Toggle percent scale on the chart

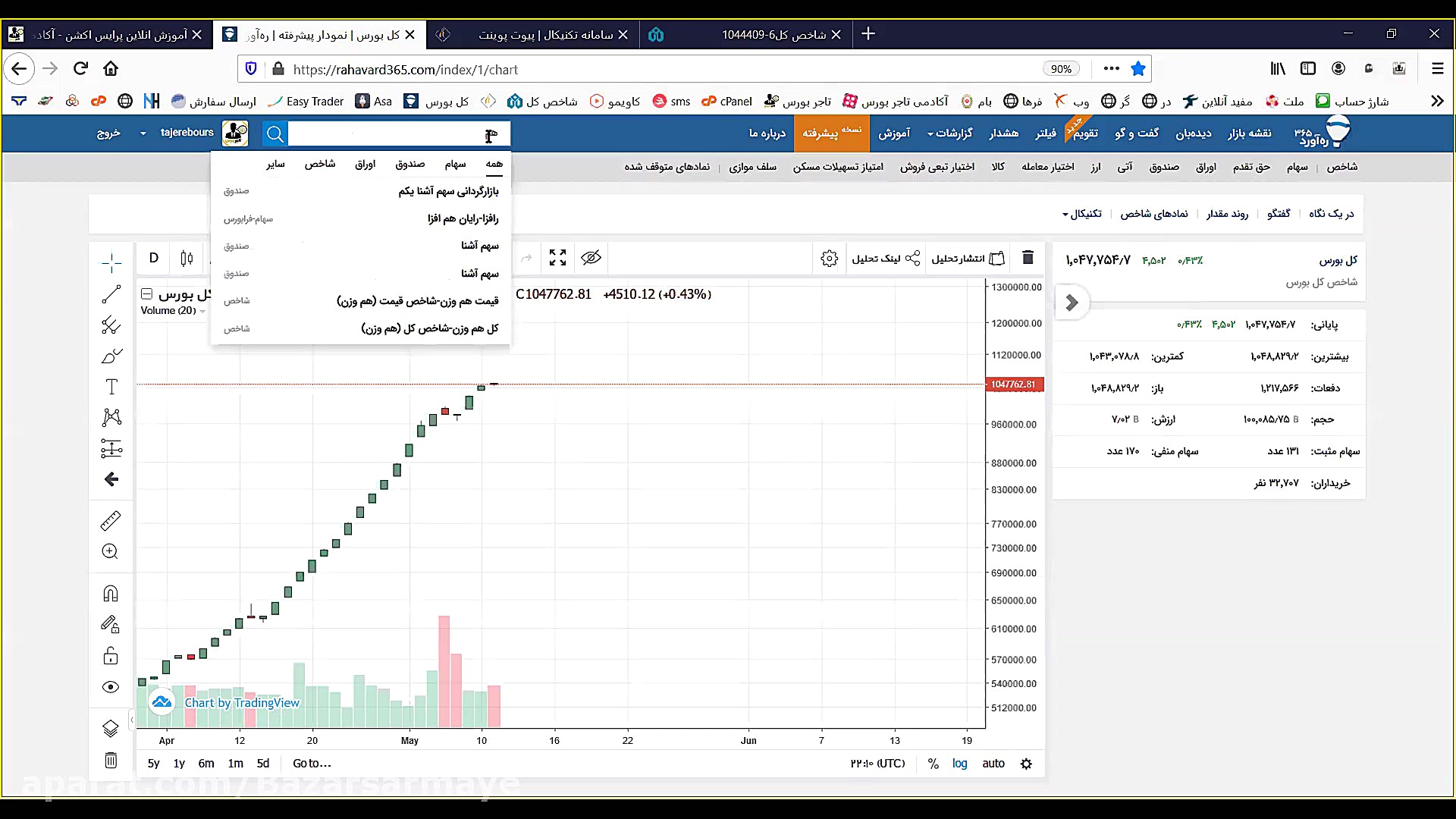coord(933,764)
